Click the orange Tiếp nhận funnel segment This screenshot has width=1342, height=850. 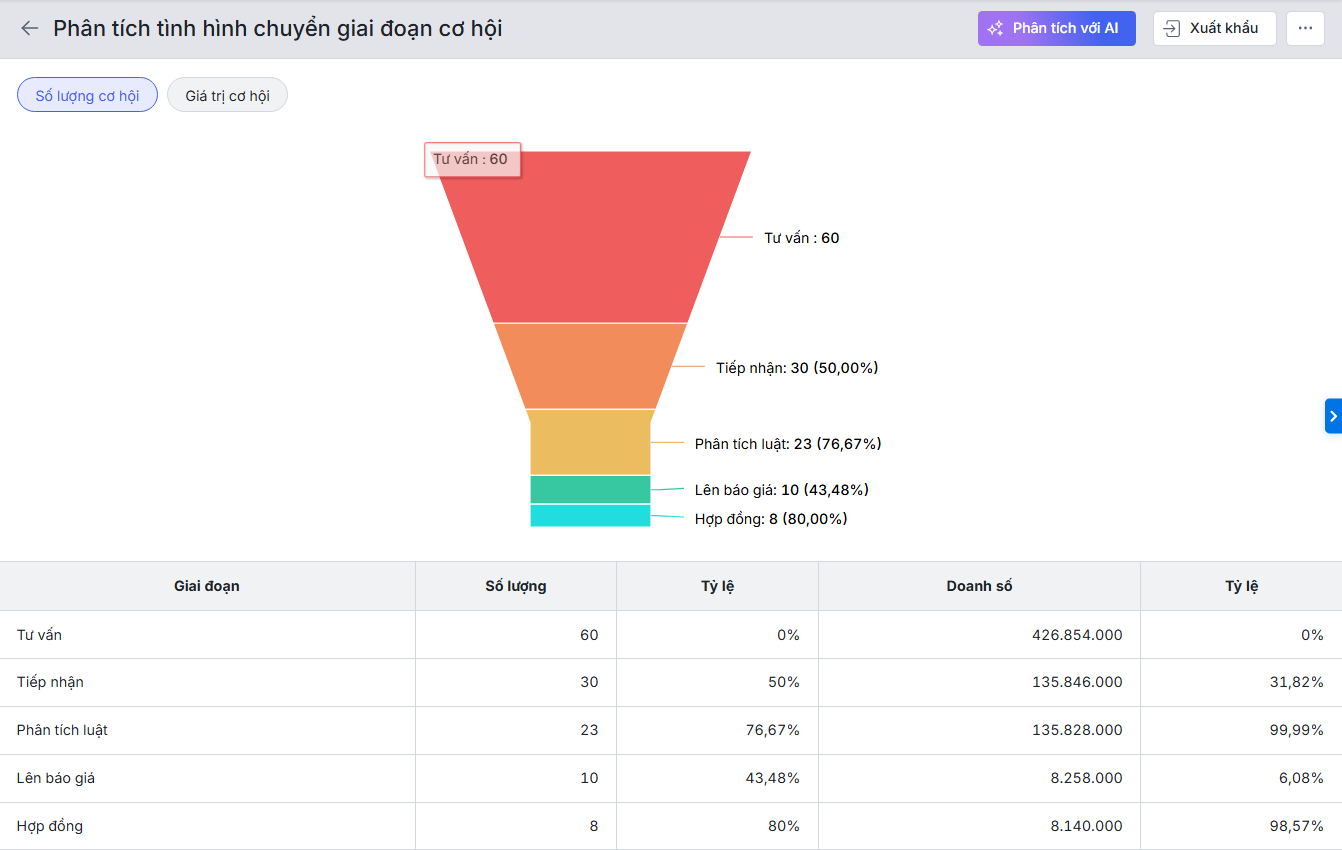click(x=590, y=366)
